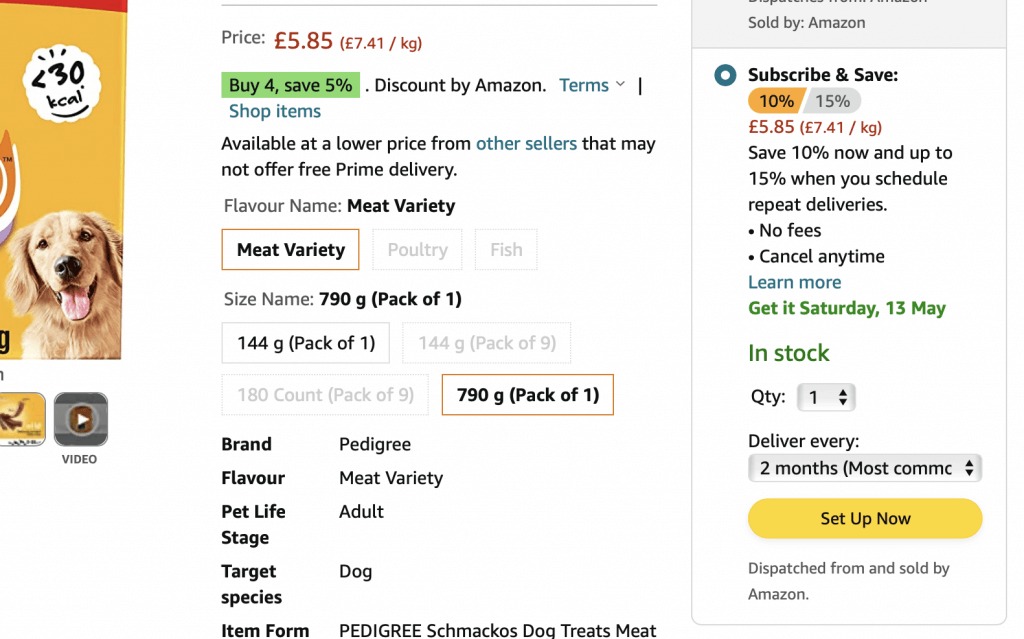Open the 'other sellers' link
This screenshot has width=1024, height=639.
[526, 143]
